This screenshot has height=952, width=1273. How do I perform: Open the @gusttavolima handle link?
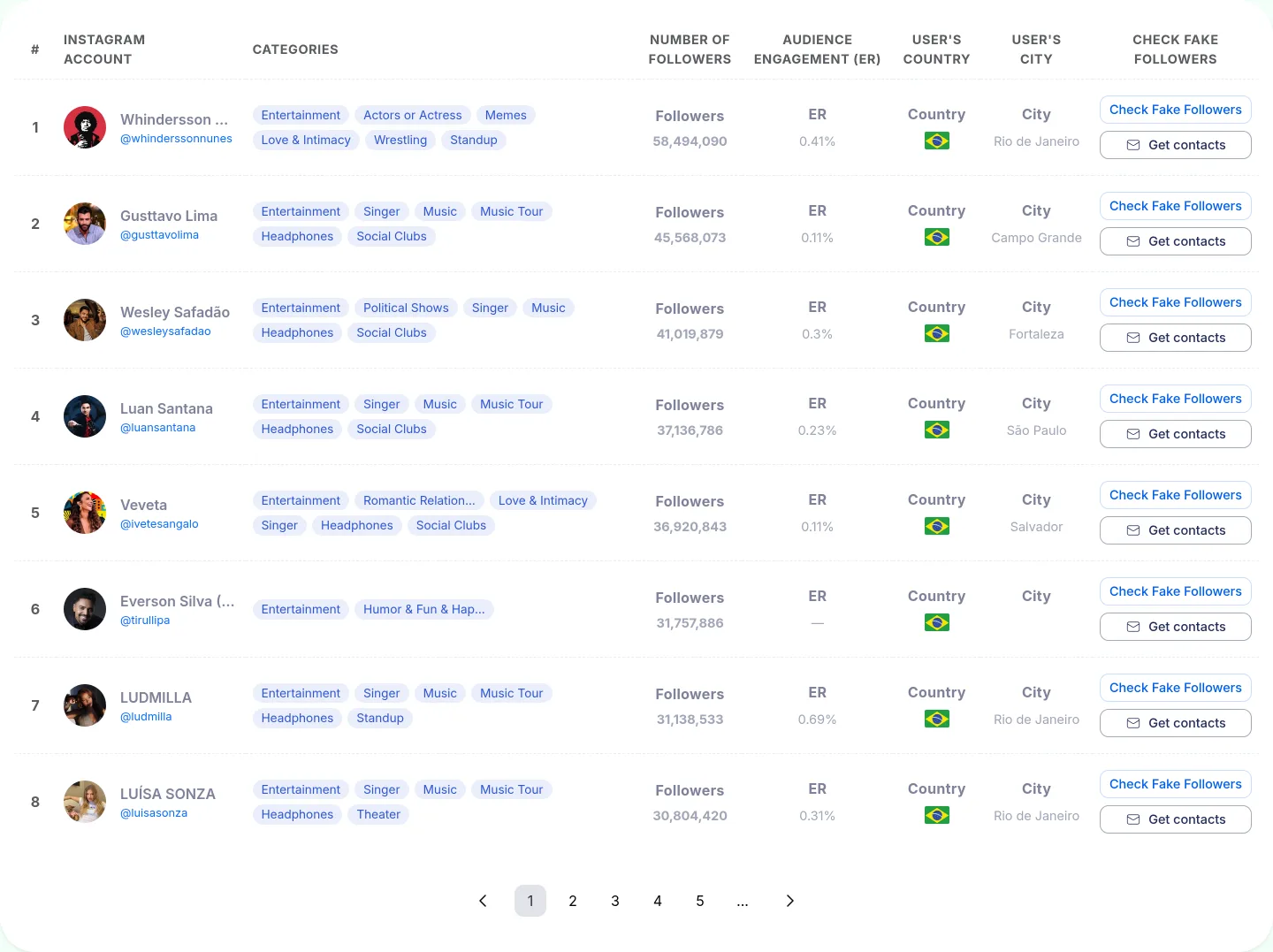159,235
